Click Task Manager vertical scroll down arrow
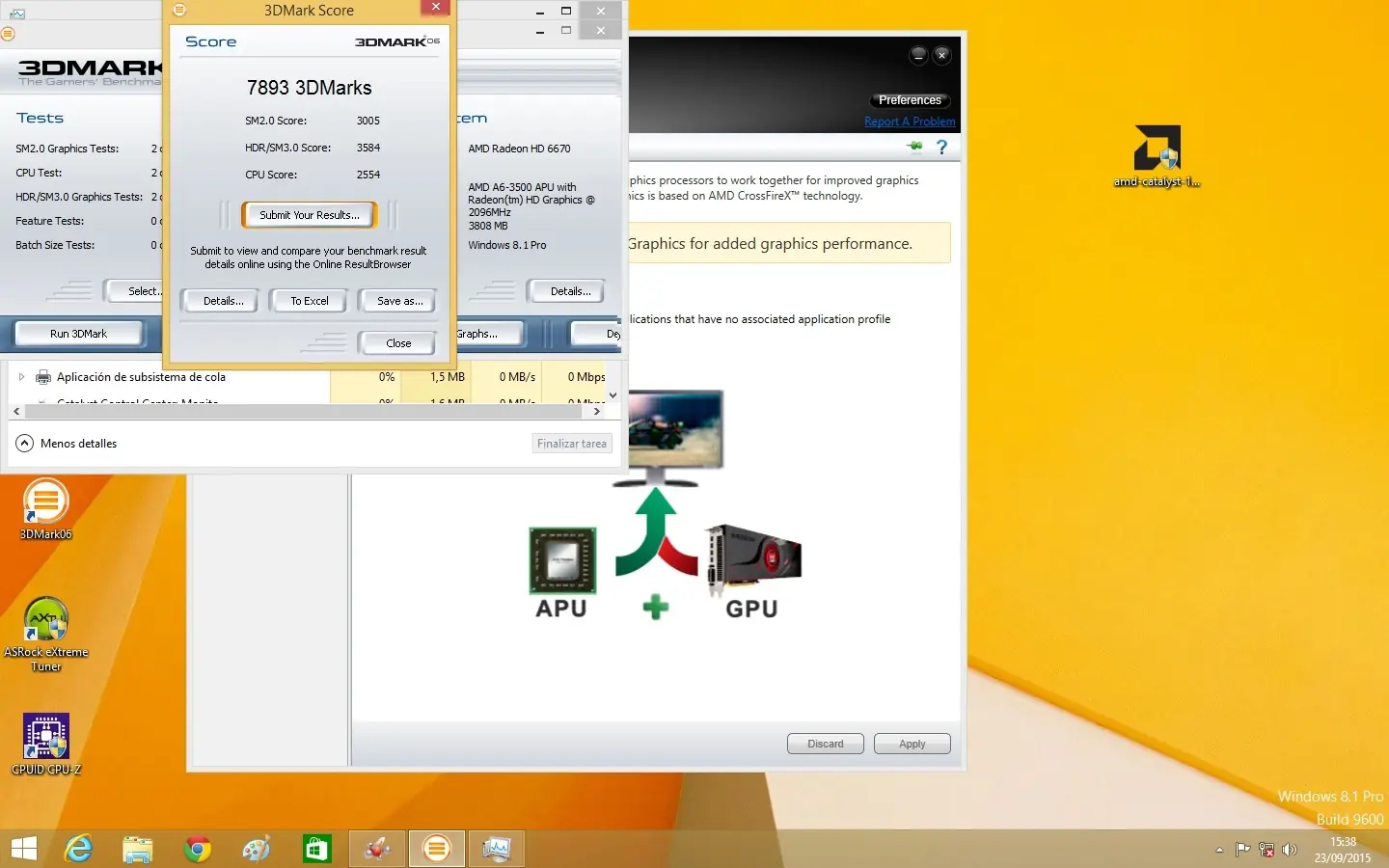The height and width of the screenshot is (868, 1389). [x=613, y=395]
